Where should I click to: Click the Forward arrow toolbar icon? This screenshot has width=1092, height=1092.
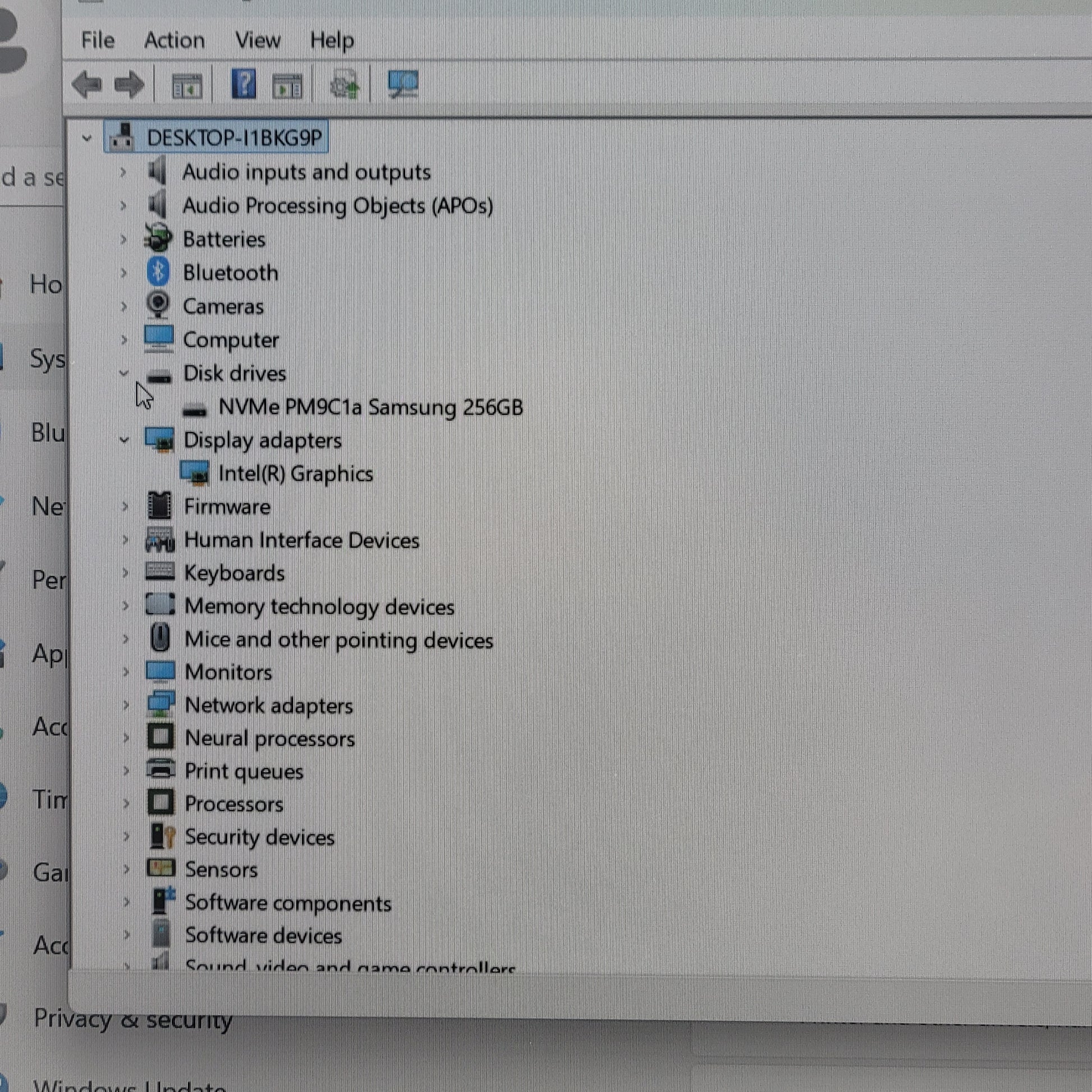coord(129,85)
